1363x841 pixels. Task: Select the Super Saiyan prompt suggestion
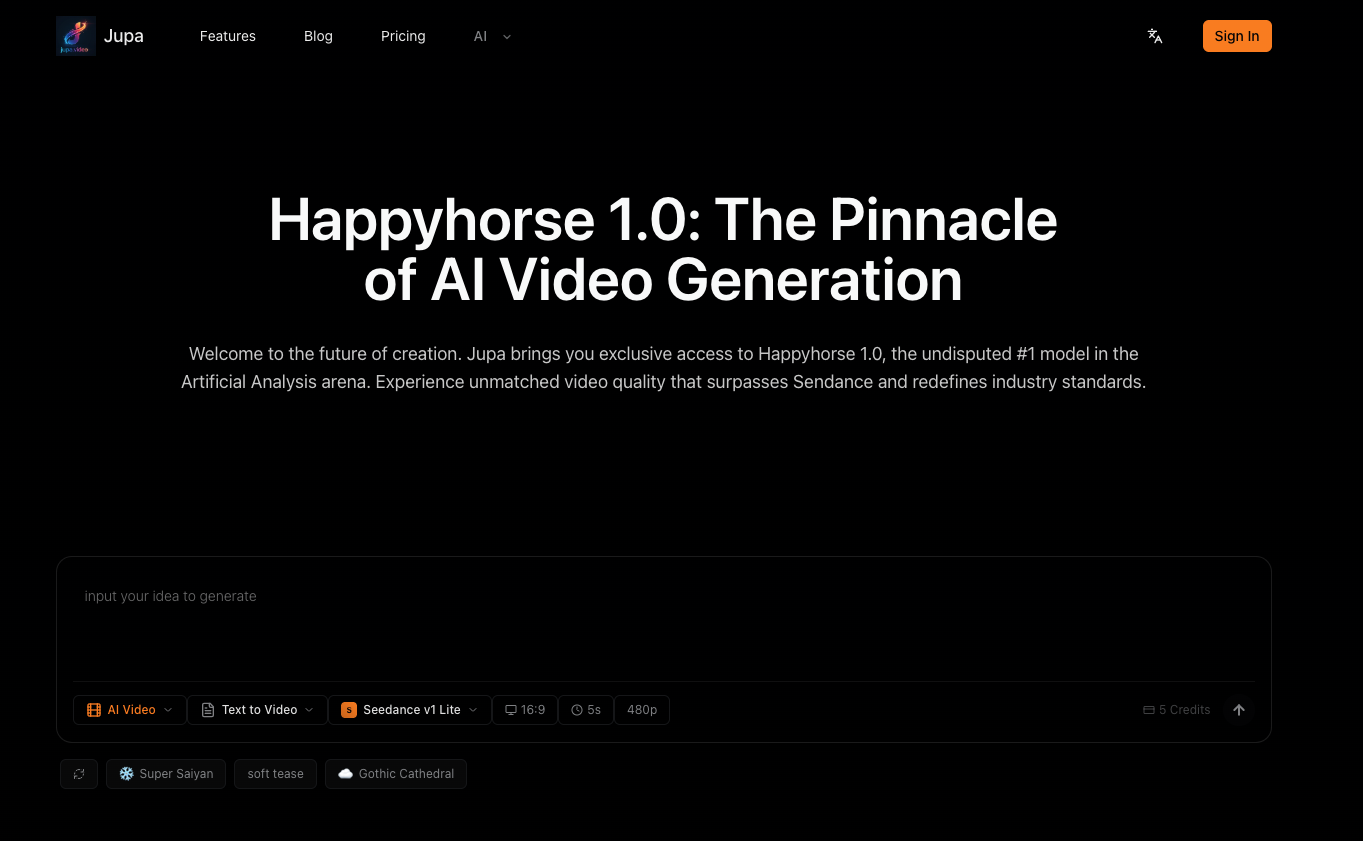pos(166,774)
